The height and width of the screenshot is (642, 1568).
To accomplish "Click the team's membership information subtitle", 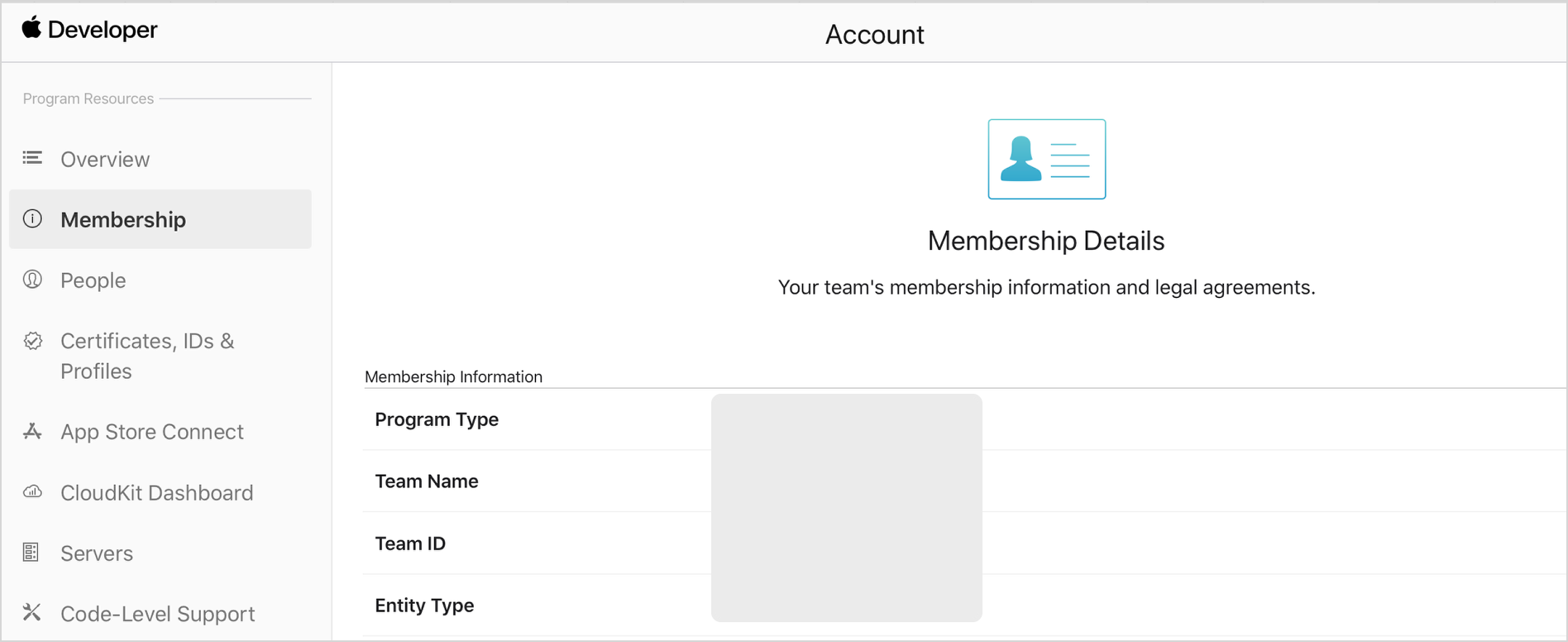I will click(x=1046, y=287).
